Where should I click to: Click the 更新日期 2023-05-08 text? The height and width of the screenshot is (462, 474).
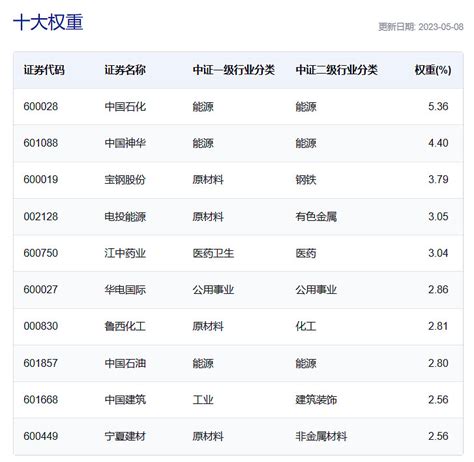(x=421, y=27)
